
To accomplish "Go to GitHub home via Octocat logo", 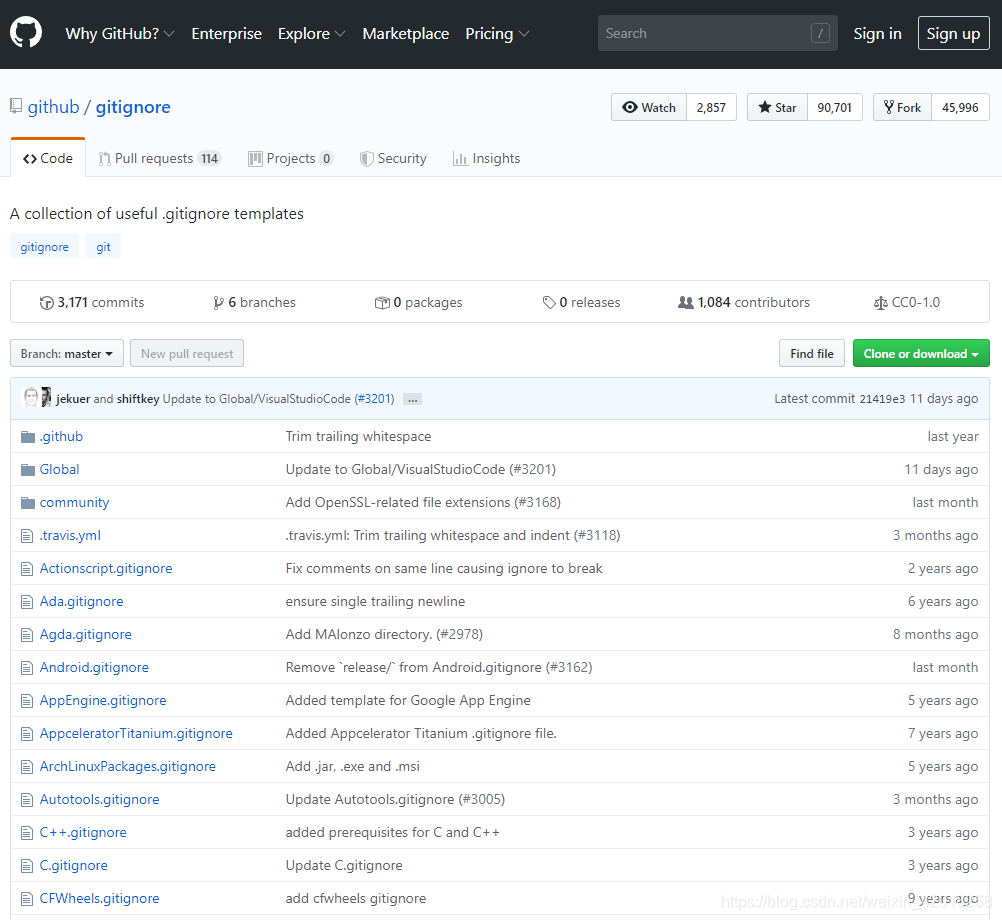I will 26,33.
